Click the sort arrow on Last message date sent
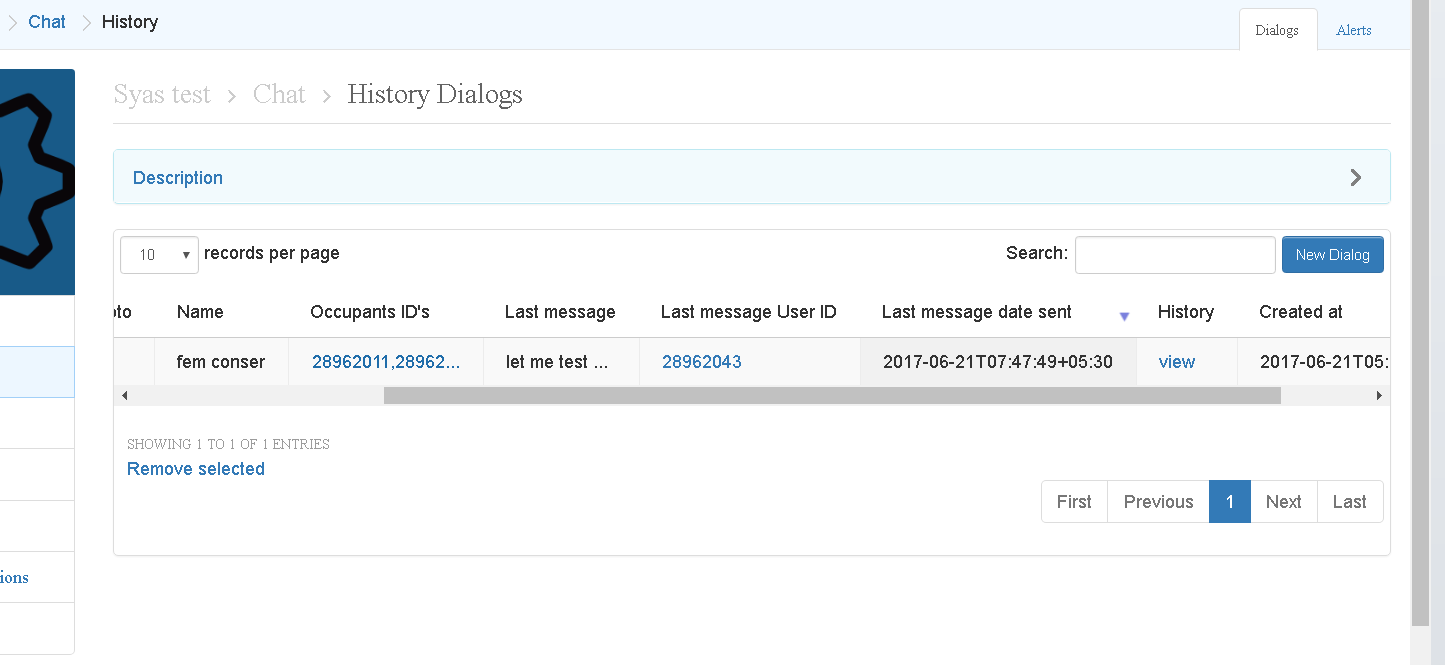Image resolution: width=1445 pixels, height=665 pixels. click(1124, 315)
